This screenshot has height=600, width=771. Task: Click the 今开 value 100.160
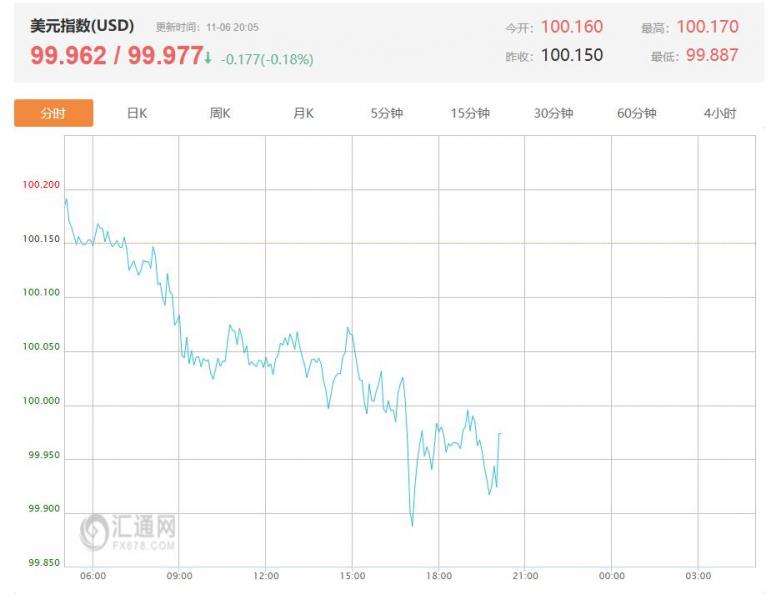point(572,27)
